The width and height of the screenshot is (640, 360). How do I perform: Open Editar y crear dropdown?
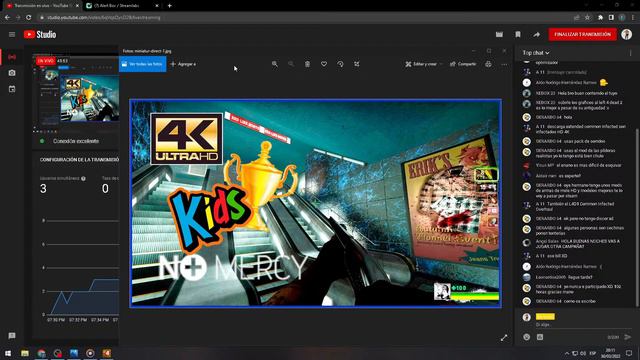424,64
